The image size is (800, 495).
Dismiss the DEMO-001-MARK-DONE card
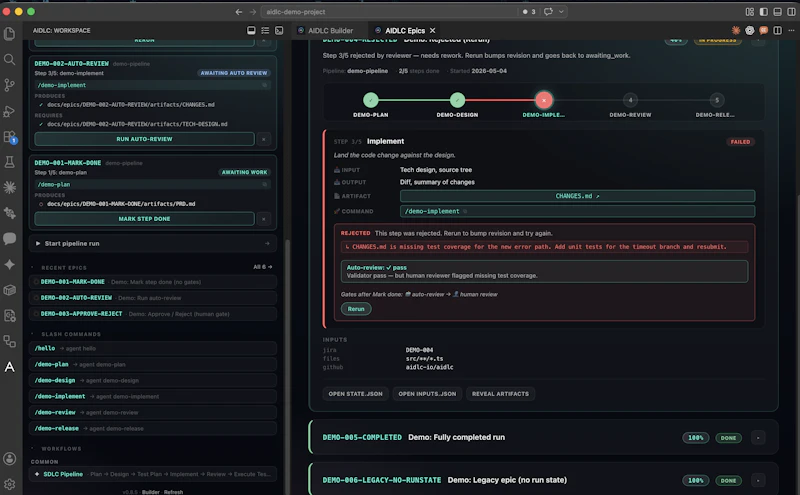(x=264, y=218)
